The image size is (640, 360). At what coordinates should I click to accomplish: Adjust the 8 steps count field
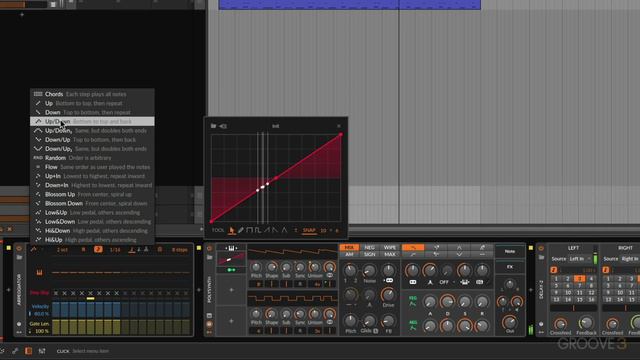[x=179, y=249]
